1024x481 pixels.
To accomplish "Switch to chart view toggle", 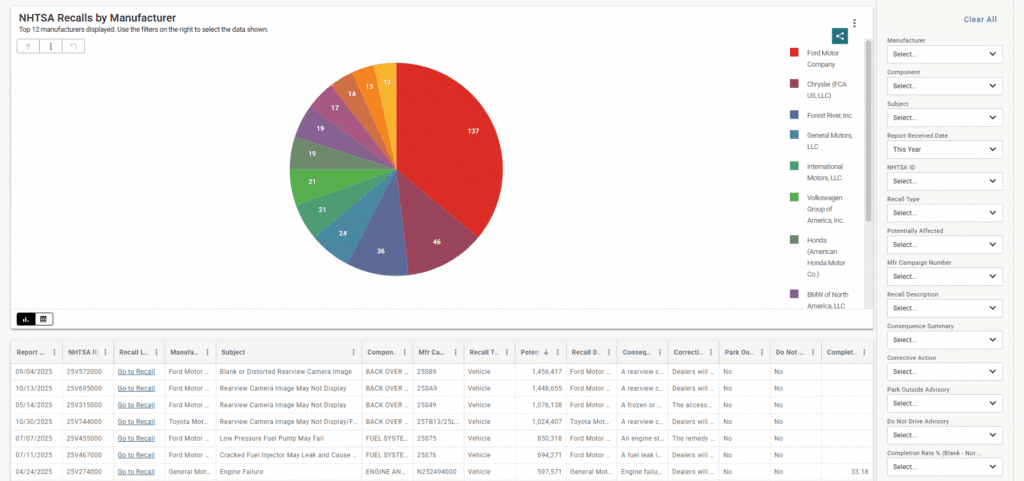I will click(x=27, y=319).
